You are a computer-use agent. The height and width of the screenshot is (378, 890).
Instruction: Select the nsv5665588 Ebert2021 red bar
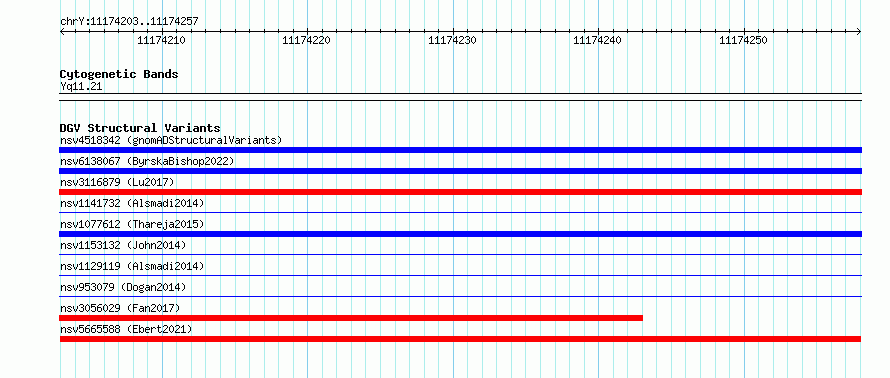pyautogui.click(x=460, y=339)
